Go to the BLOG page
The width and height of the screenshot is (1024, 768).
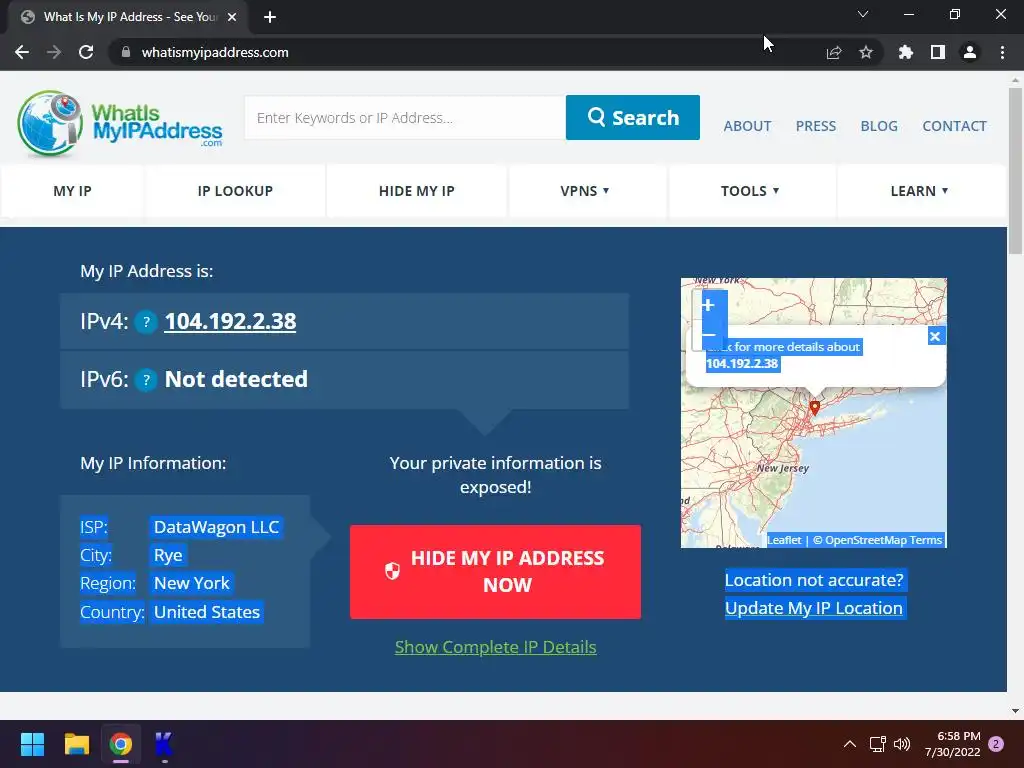(x=879, y=126)
